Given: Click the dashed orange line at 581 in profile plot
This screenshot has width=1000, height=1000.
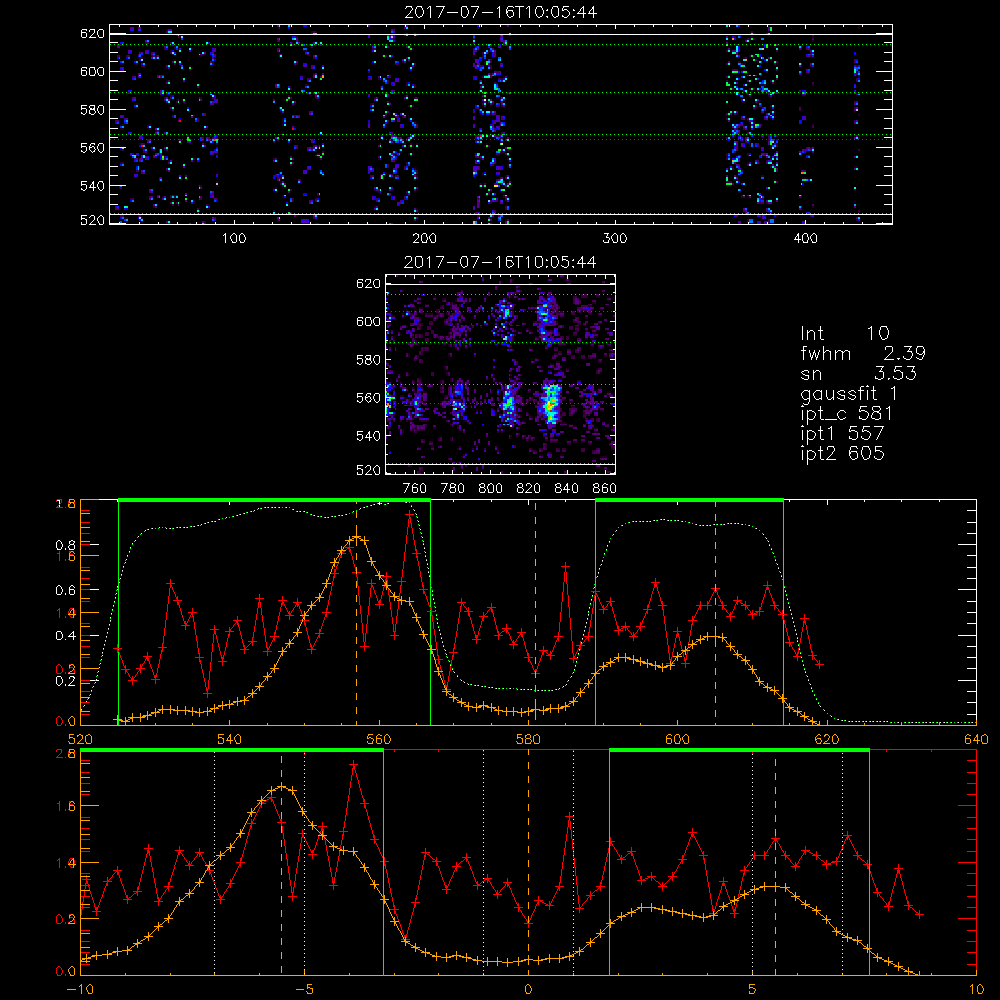Looking at the screenshot, I should (x=536, y=612).
